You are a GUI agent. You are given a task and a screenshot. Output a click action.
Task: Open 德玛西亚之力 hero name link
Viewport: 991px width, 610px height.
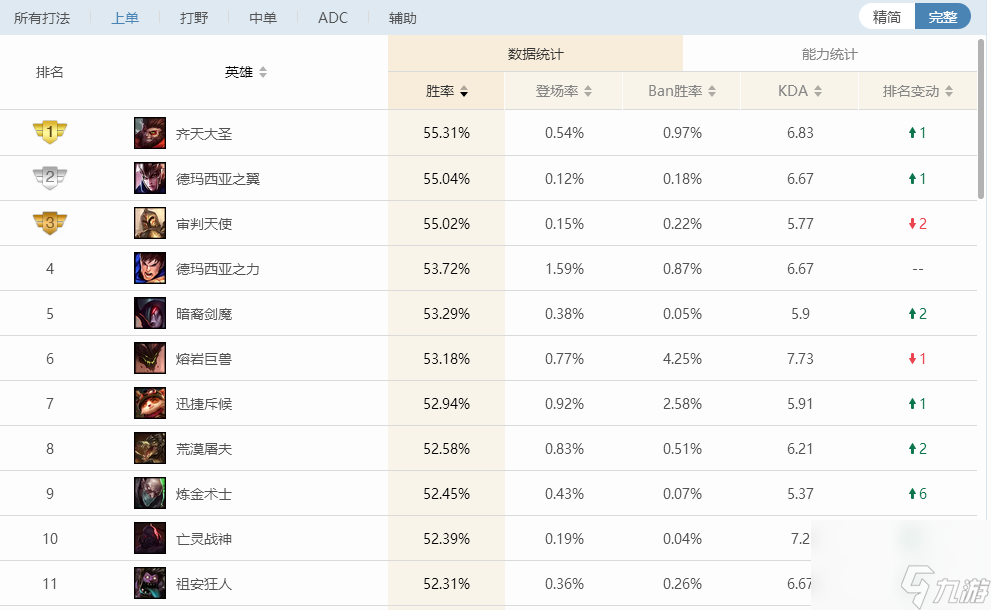click(218, 269)
